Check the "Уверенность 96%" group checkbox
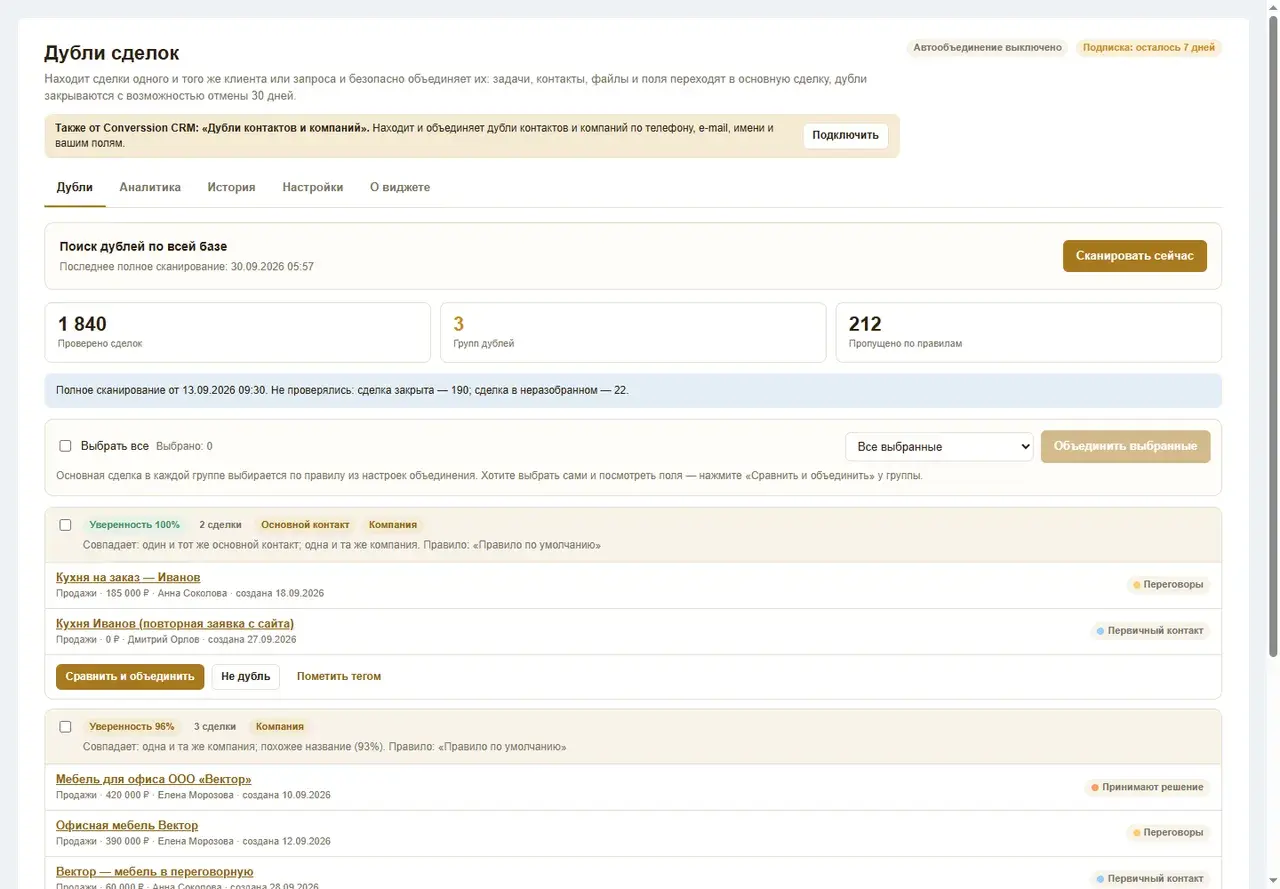 point(65,727)
